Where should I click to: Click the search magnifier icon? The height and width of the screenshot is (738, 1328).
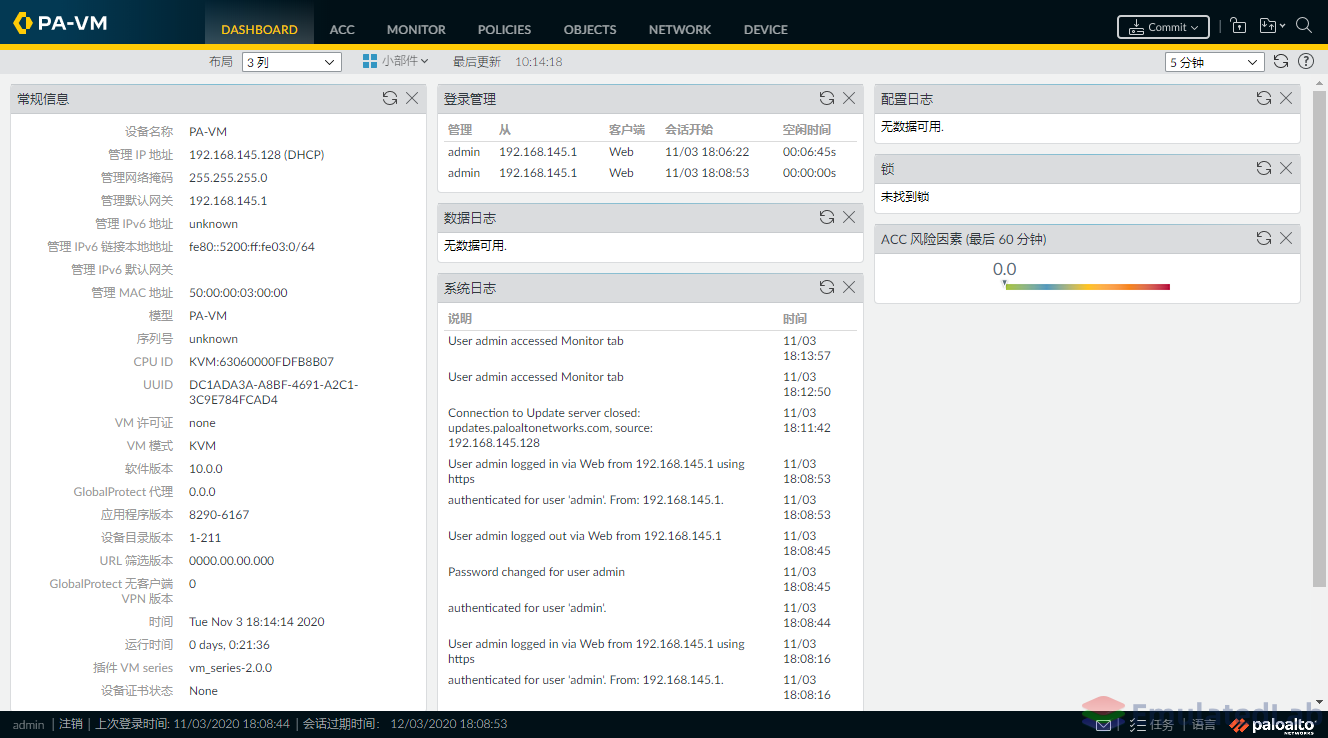point(1304,26)
